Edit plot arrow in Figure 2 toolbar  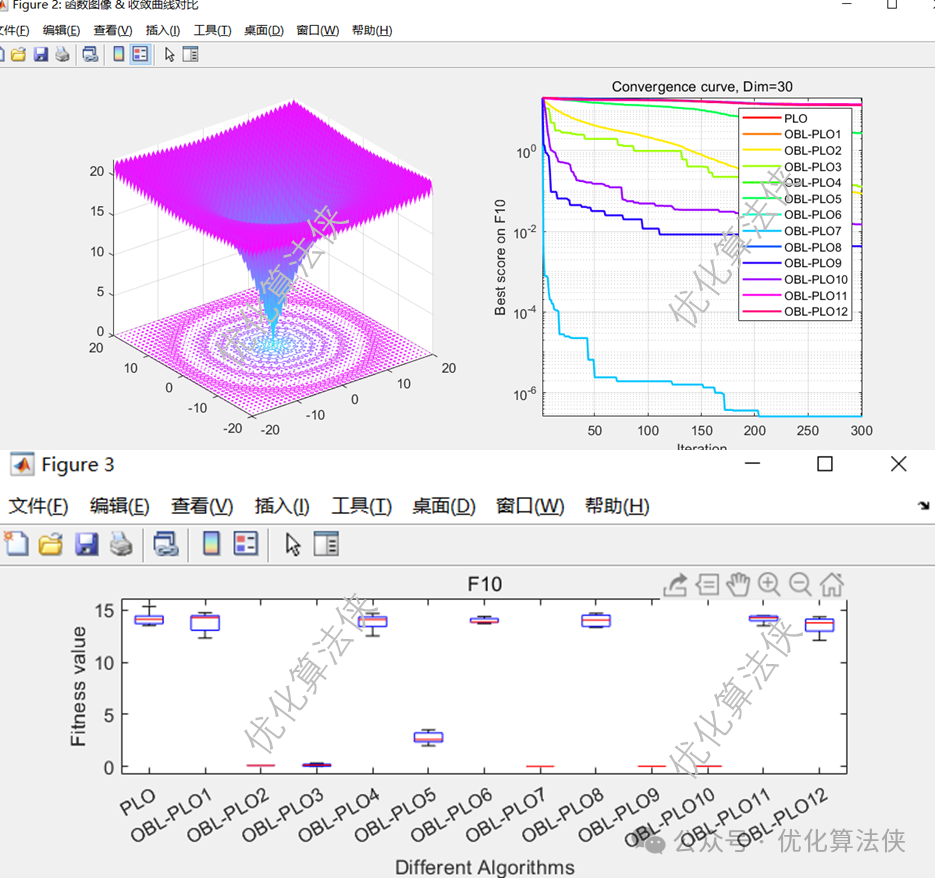click(169, 54)
